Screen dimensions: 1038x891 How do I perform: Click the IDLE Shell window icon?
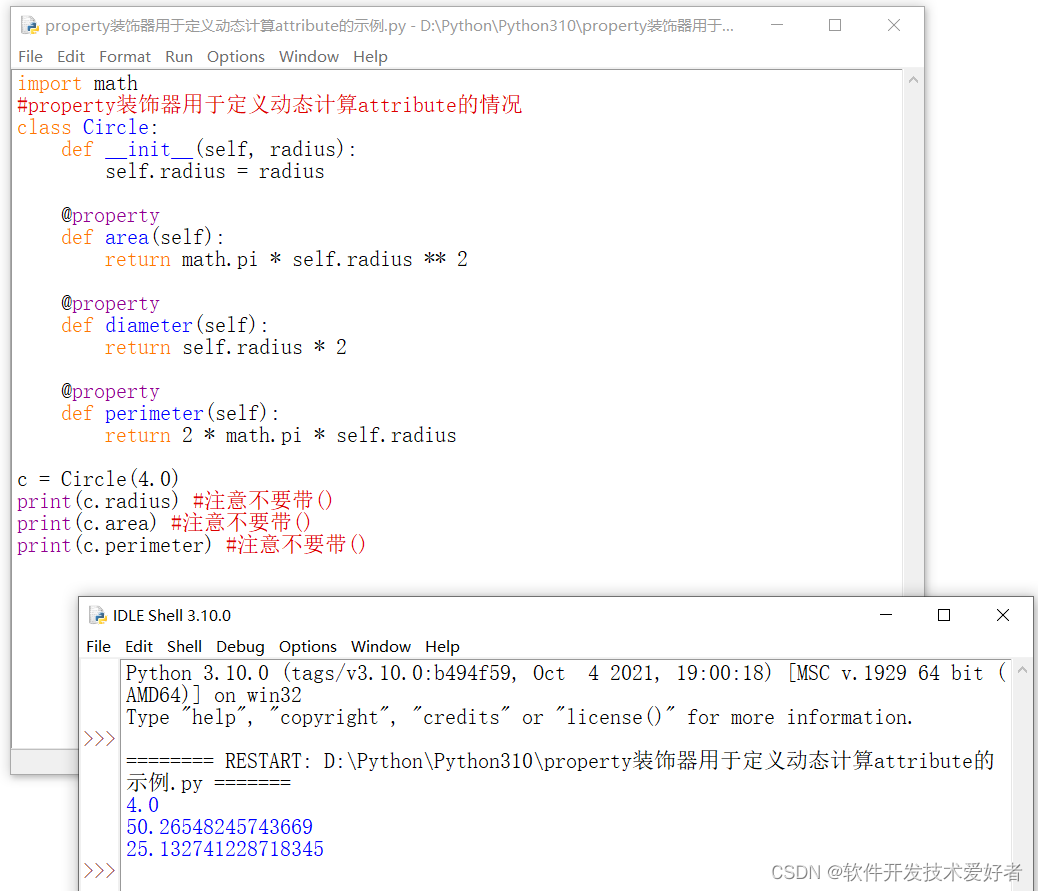(x=98, y=615)
